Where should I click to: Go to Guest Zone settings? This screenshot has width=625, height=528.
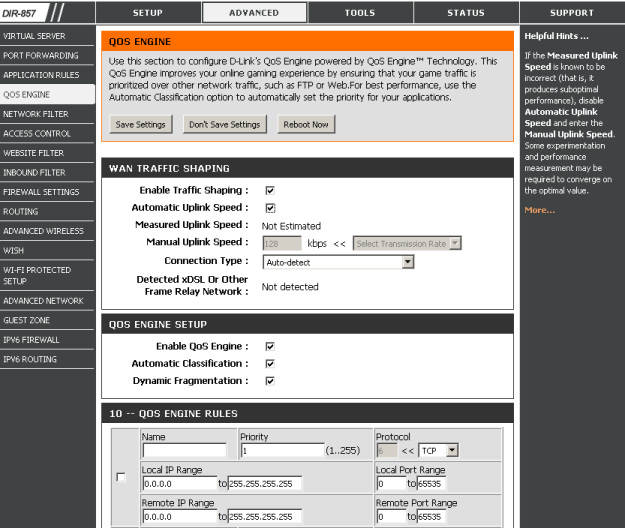[47, 320]
